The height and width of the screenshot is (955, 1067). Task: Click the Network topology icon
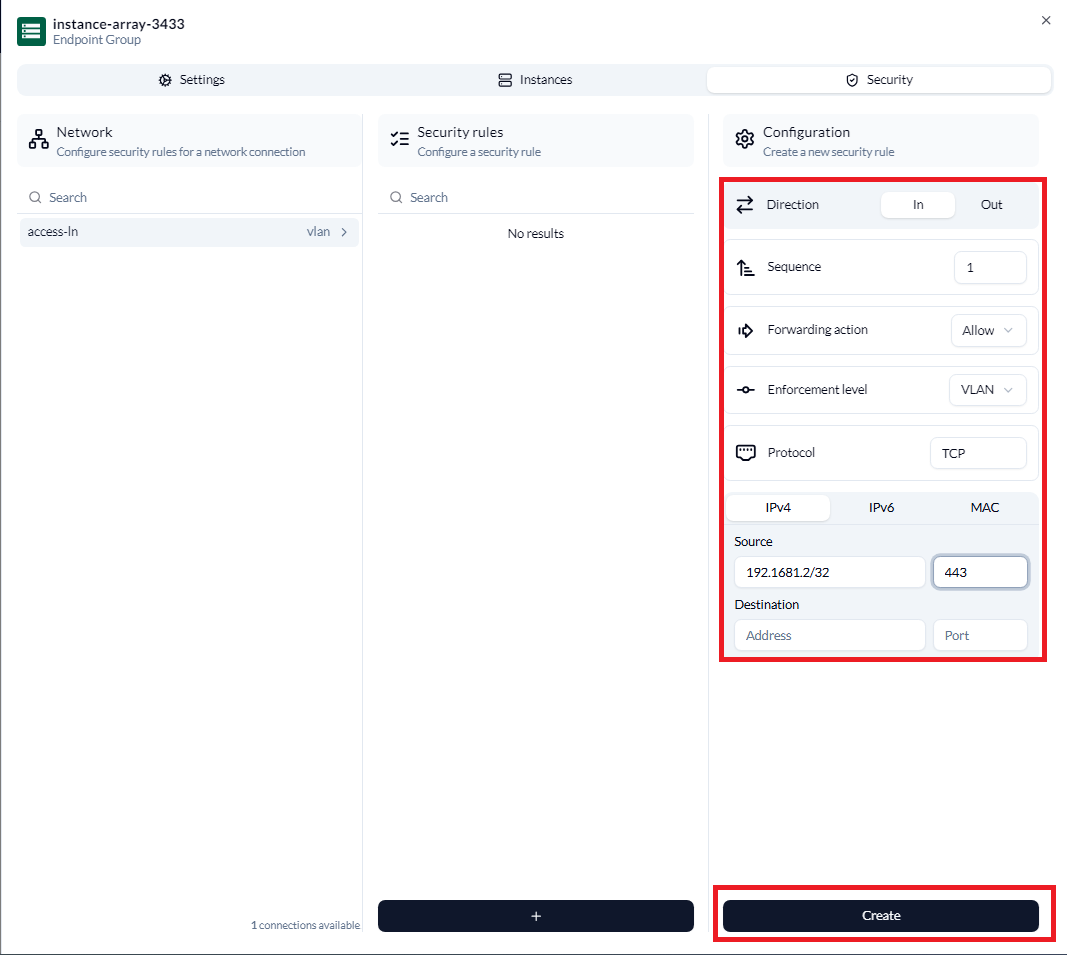coord(38,140)
